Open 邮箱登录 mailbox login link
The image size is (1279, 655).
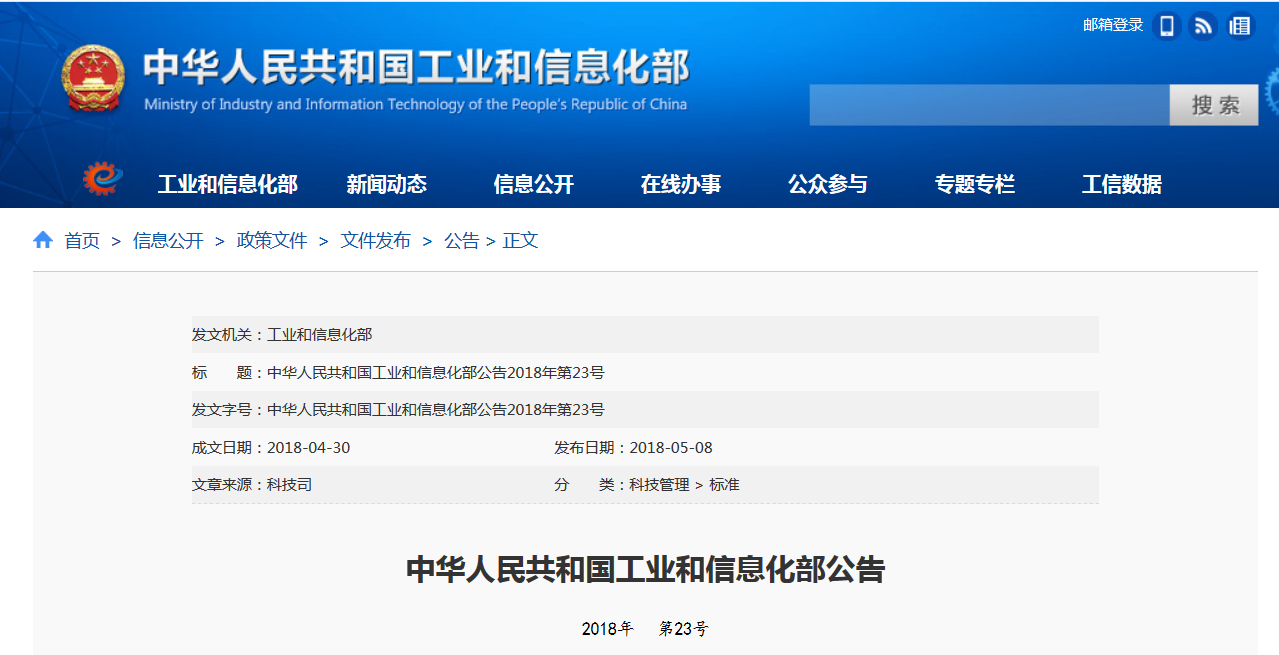(1112, 25)
